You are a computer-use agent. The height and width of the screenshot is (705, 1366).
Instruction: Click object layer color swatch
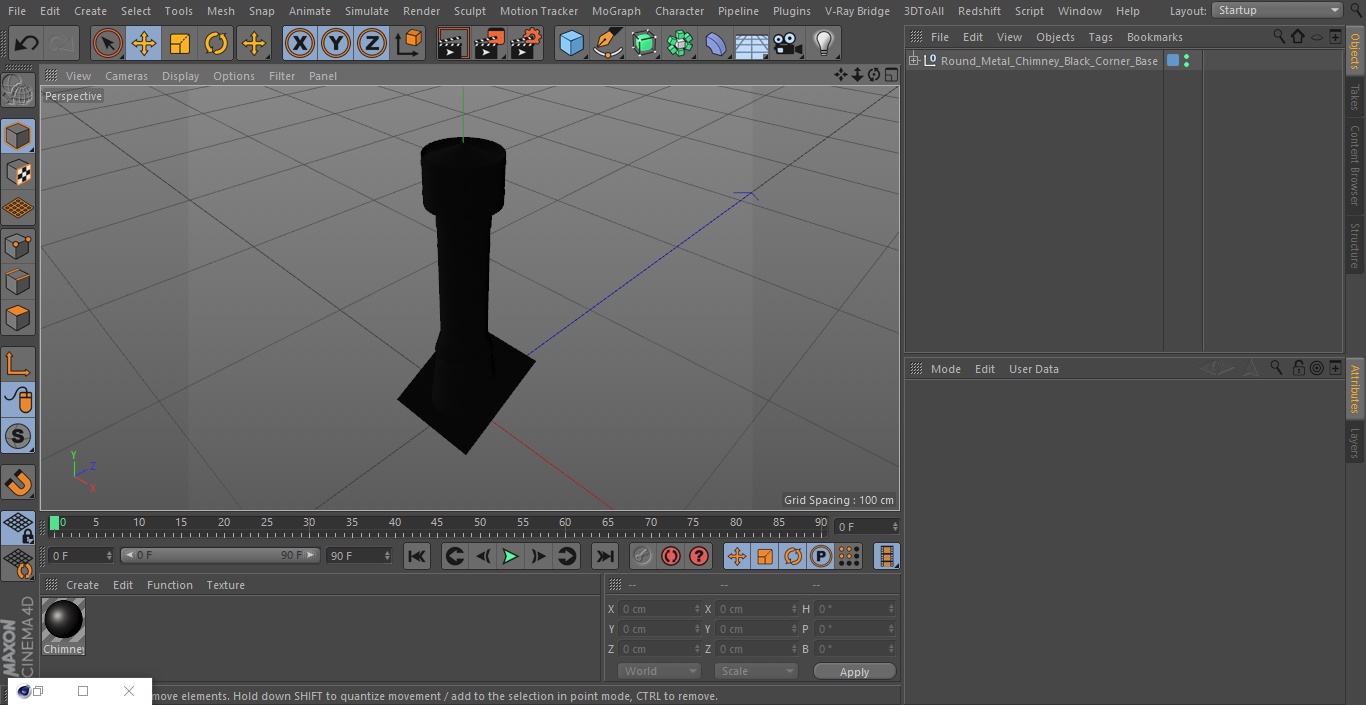click(1173, 61)
